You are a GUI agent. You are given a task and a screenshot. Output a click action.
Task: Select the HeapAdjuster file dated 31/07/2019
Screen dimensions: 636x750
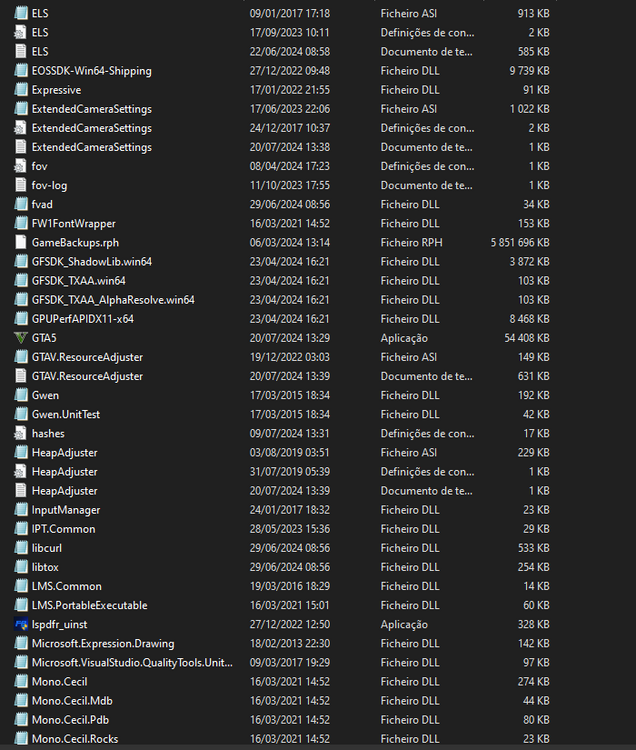64,471
